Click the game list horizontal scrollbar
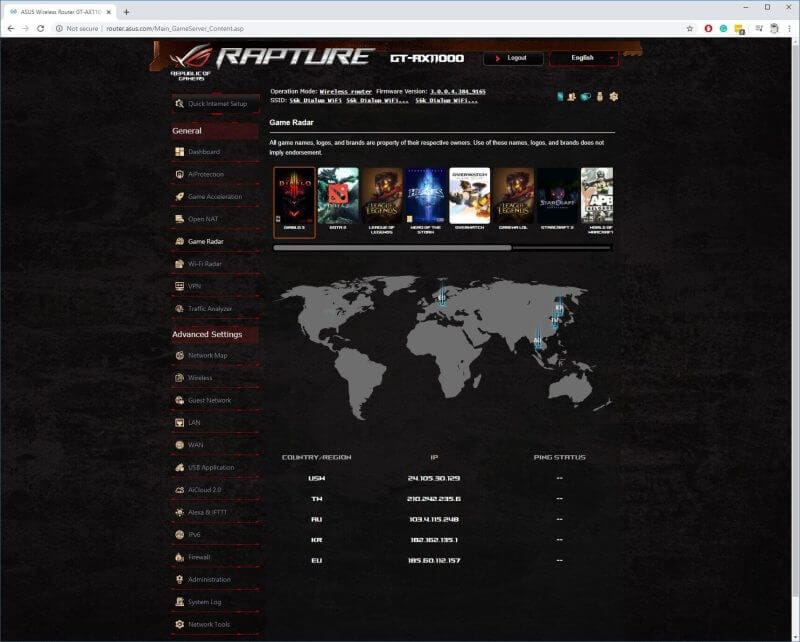The height and width of the screenshot is (642, 800). [392, 247]
